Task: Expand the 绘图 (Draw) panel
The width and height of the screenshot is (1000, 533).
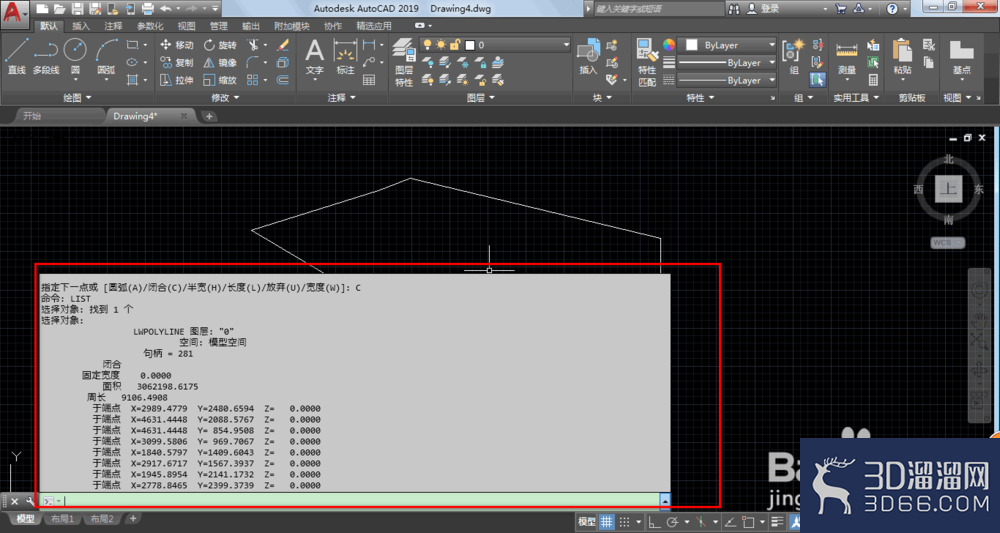Action: pyautogui.click(x=77, y=98)
